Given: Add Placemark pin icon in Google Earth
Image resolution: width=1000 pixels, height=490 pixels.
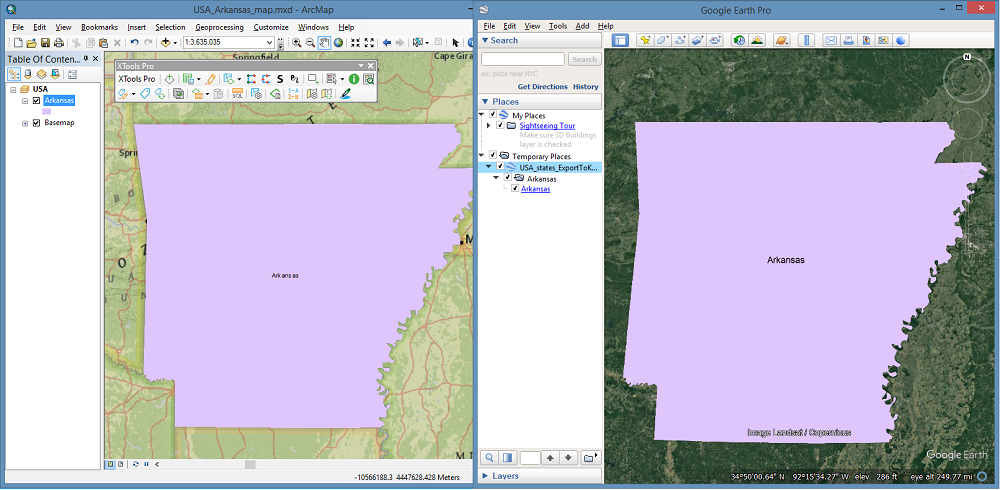Looking at the screenshot, I should [x=645, y=40].
